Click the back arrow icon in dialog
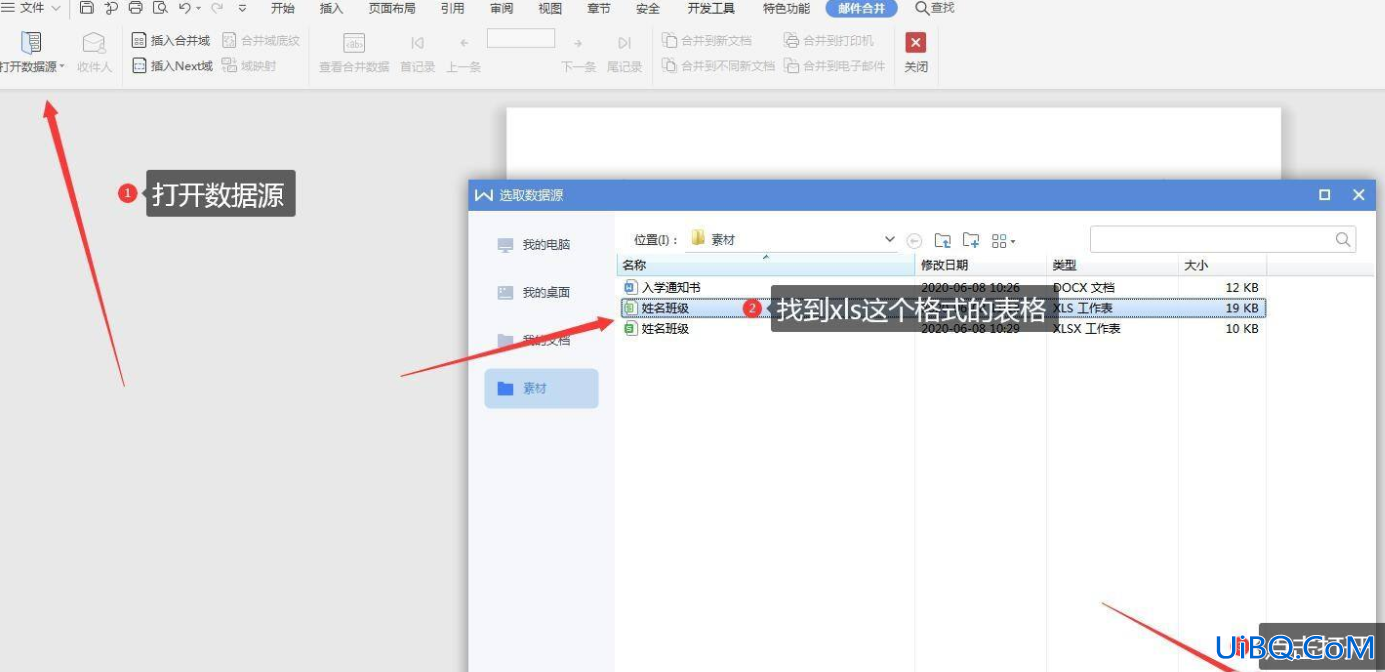The width and height of the screenshot is (1385, 672). (914, 240)
